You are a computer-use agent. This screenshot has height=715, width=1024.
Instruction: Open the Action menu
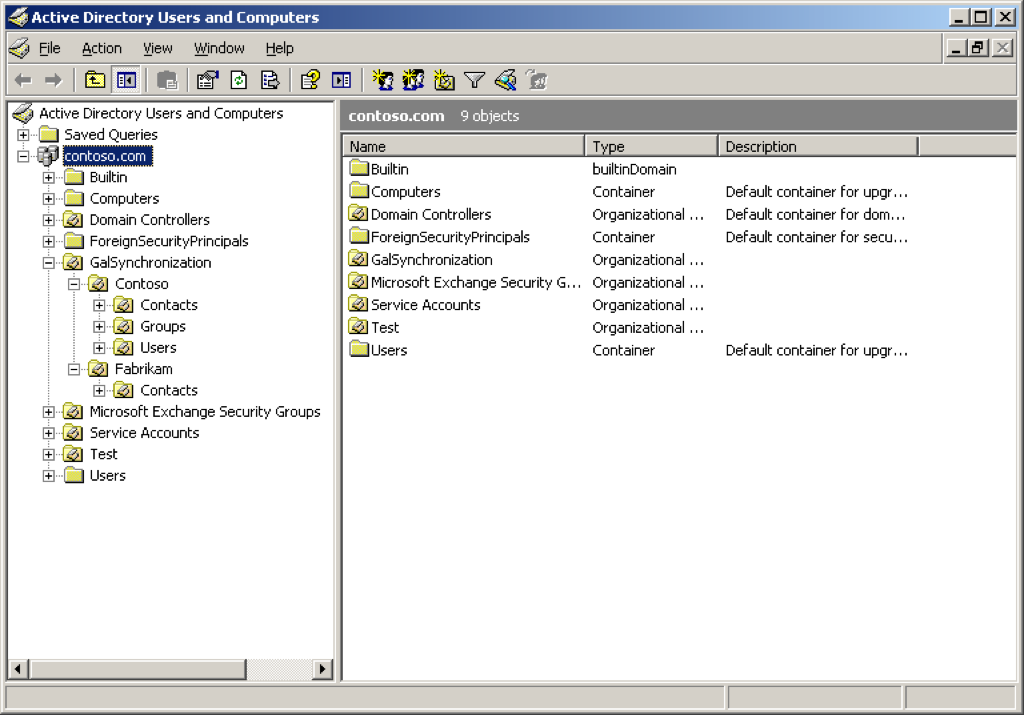click(101, 47)
